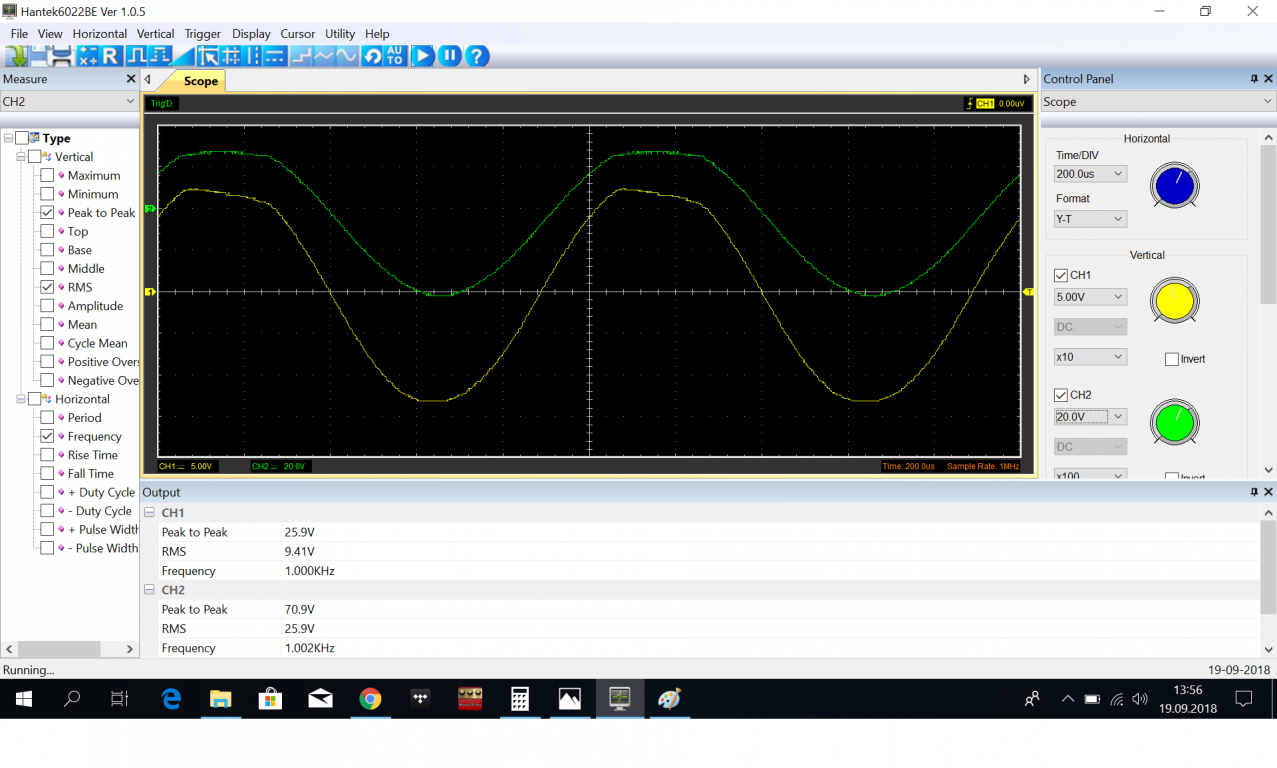Open the Trigger menu
Viewport: 1277px width, 768px height.
pos(203,34)
